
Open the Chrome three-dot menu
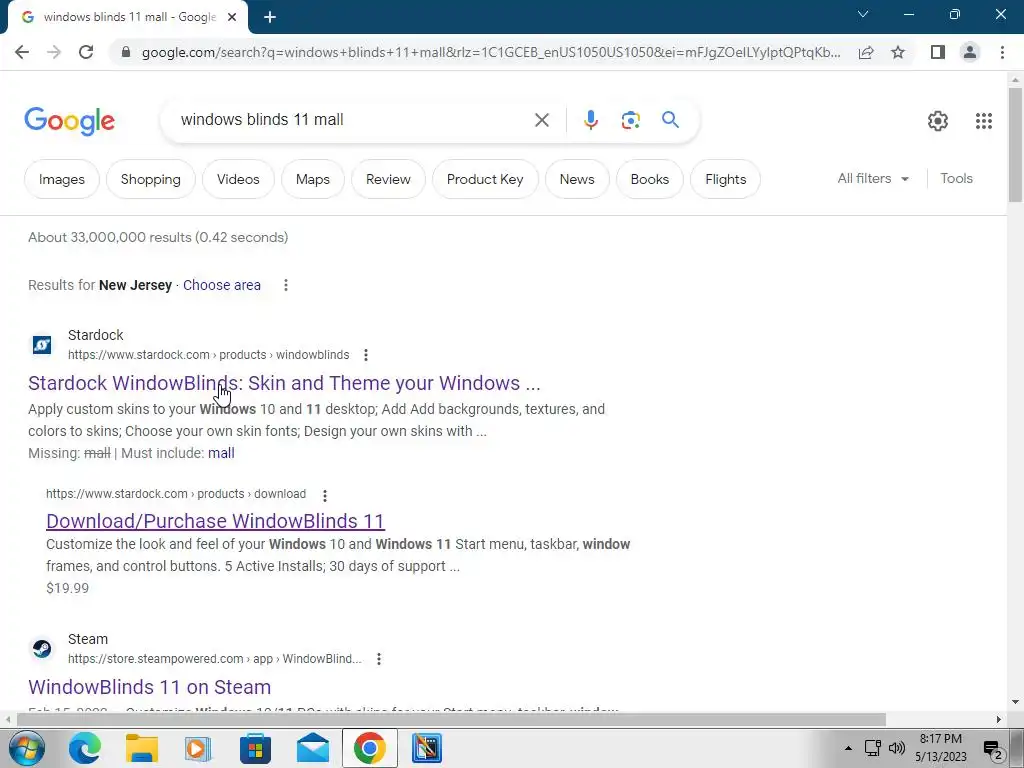tap(1002, 52)
